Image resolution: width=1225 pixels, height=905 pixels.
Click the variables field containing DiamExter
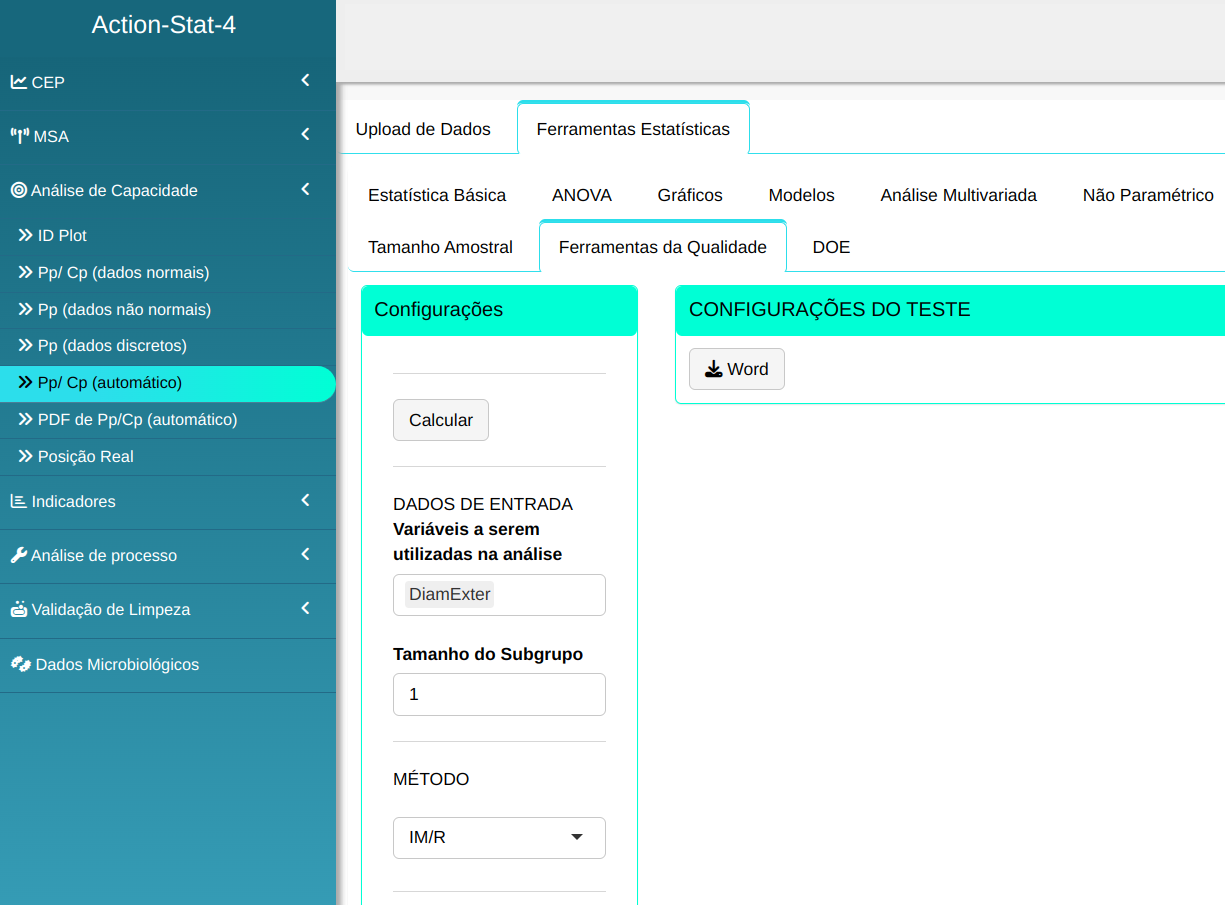point(499,595)
